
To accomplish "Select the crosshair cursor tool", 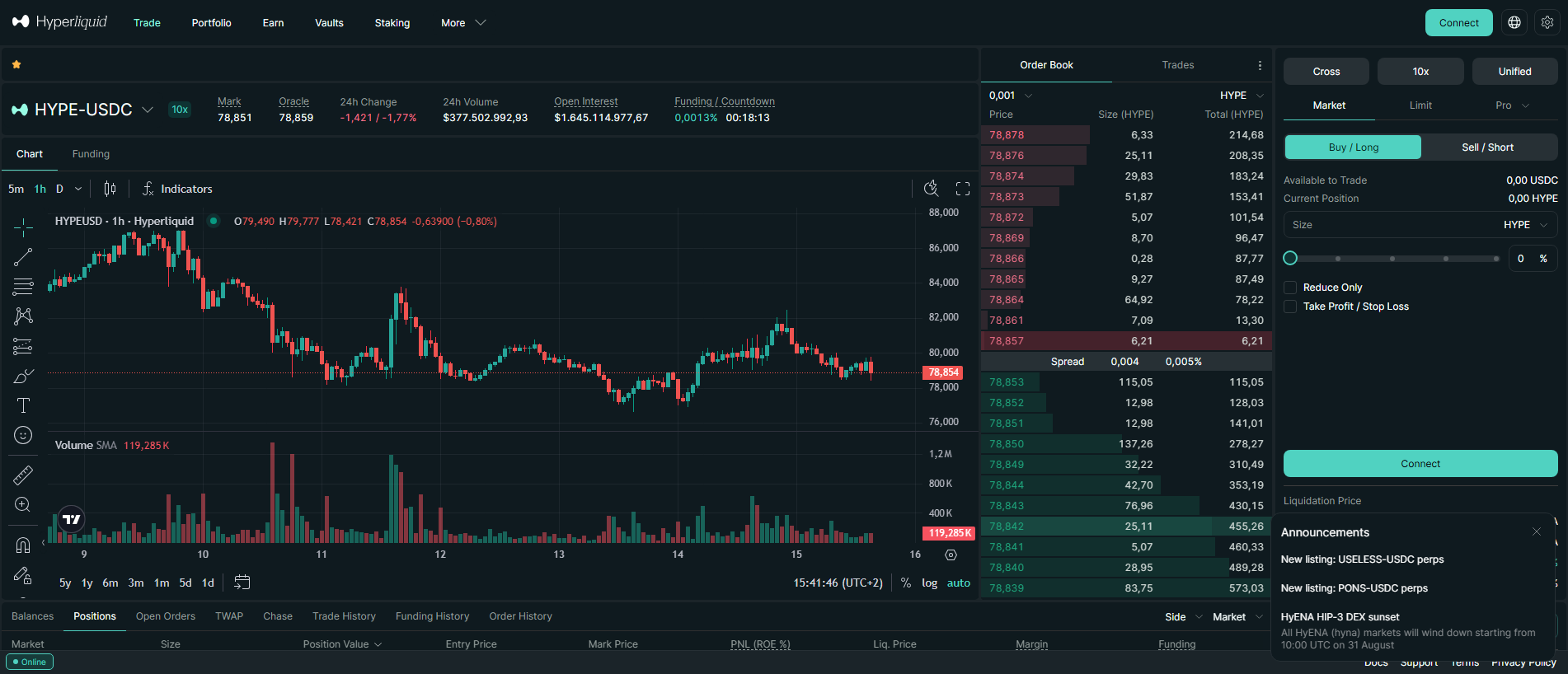I will (23, 227).
